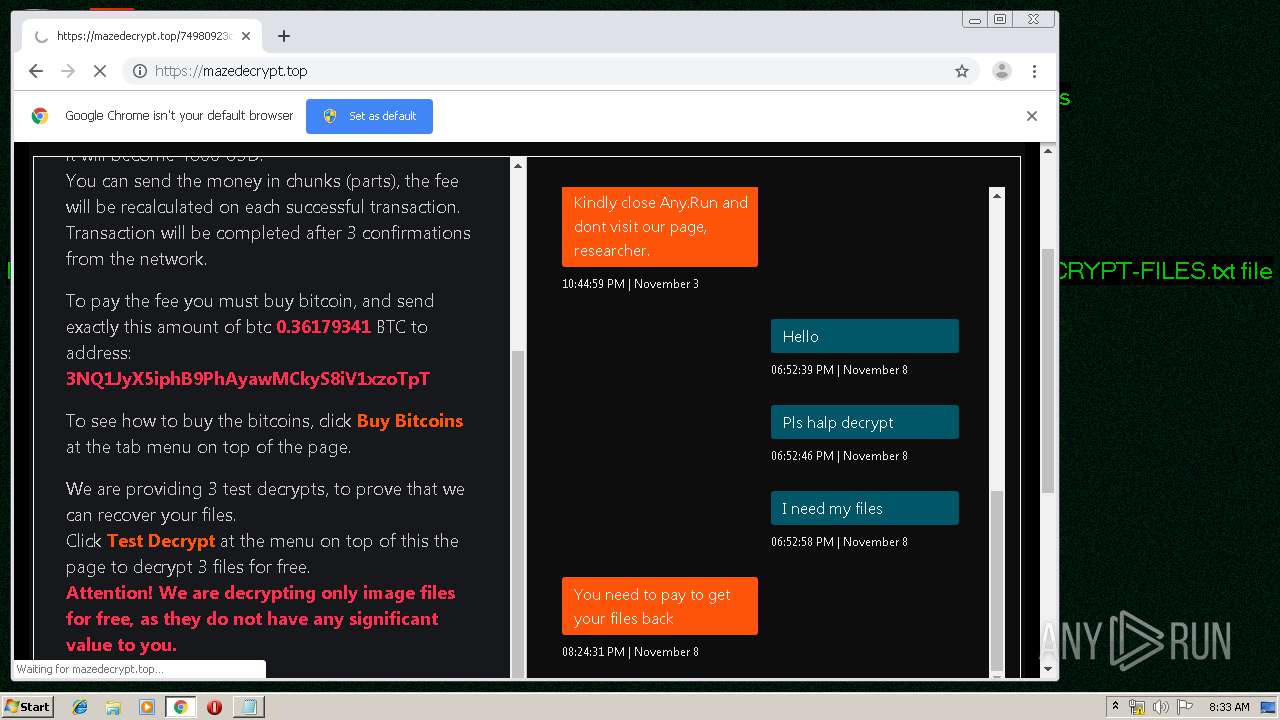The width and height of the screenshot is (1280, 720).
Task: View site information icon in address bar
Action: 140,71
